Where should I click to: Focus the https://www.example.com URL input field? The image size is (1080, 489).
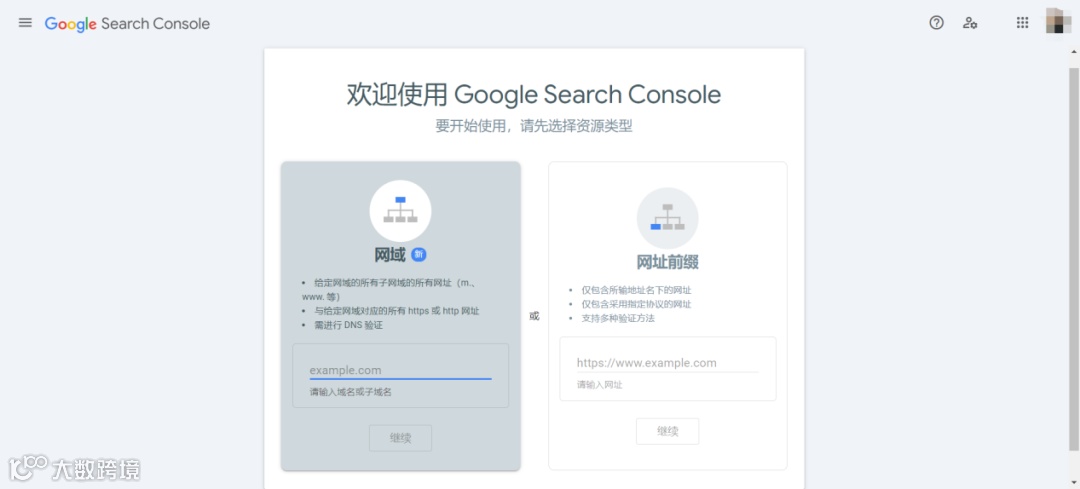click(x=667, y=363)
